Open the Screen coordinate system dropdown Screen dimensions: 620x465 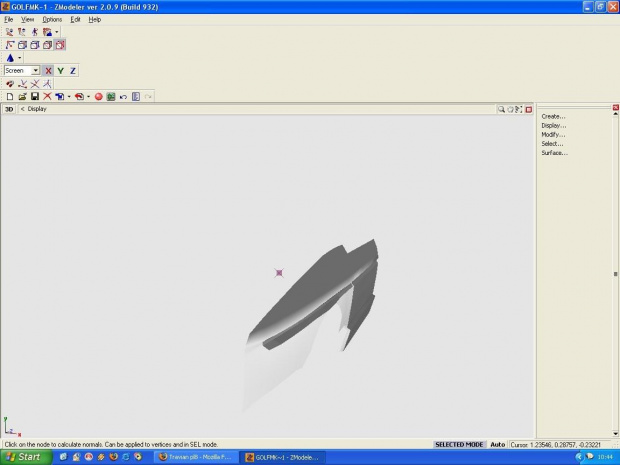point(35,71)
